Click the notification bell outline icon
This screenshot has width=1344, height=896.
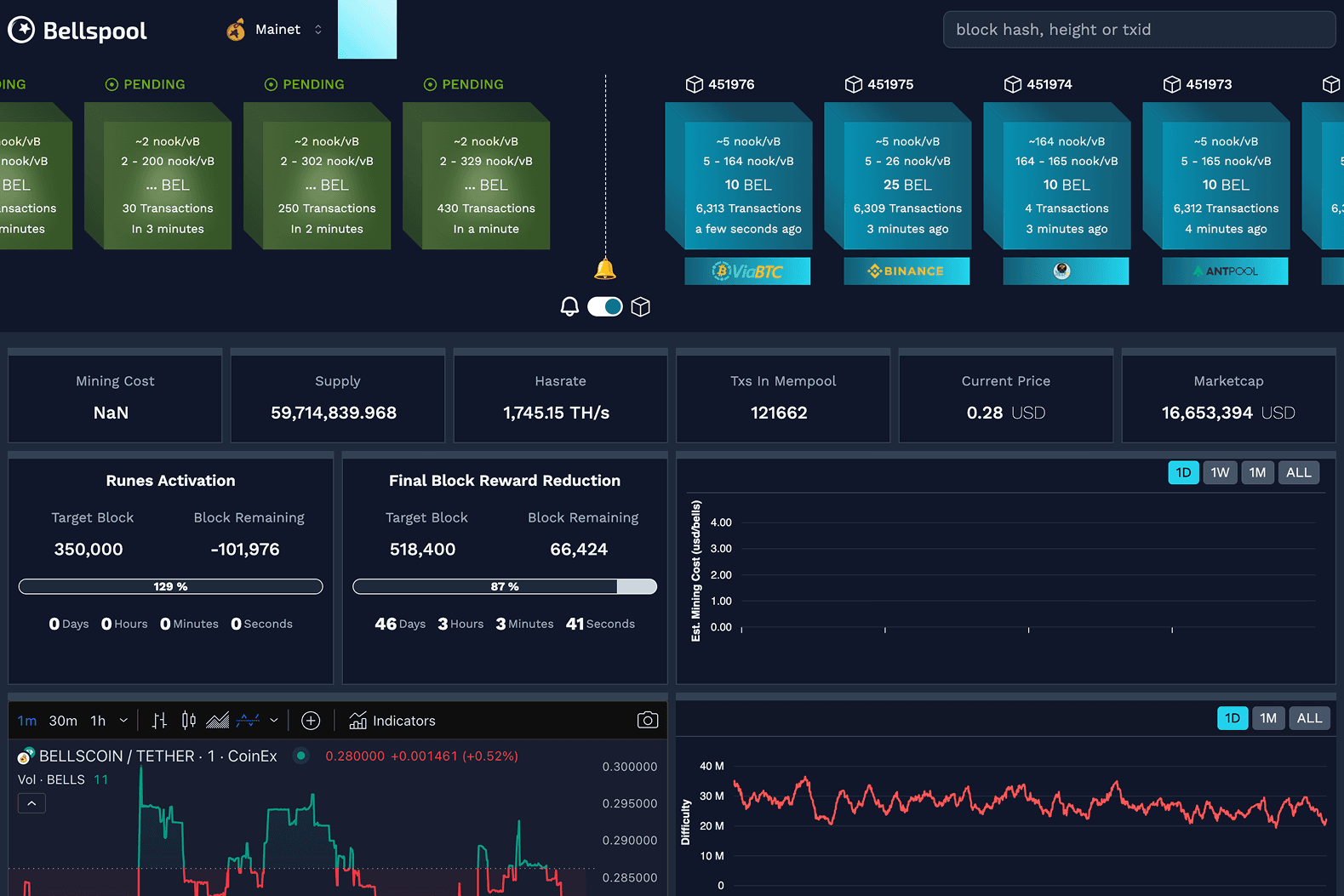point(569,306)
